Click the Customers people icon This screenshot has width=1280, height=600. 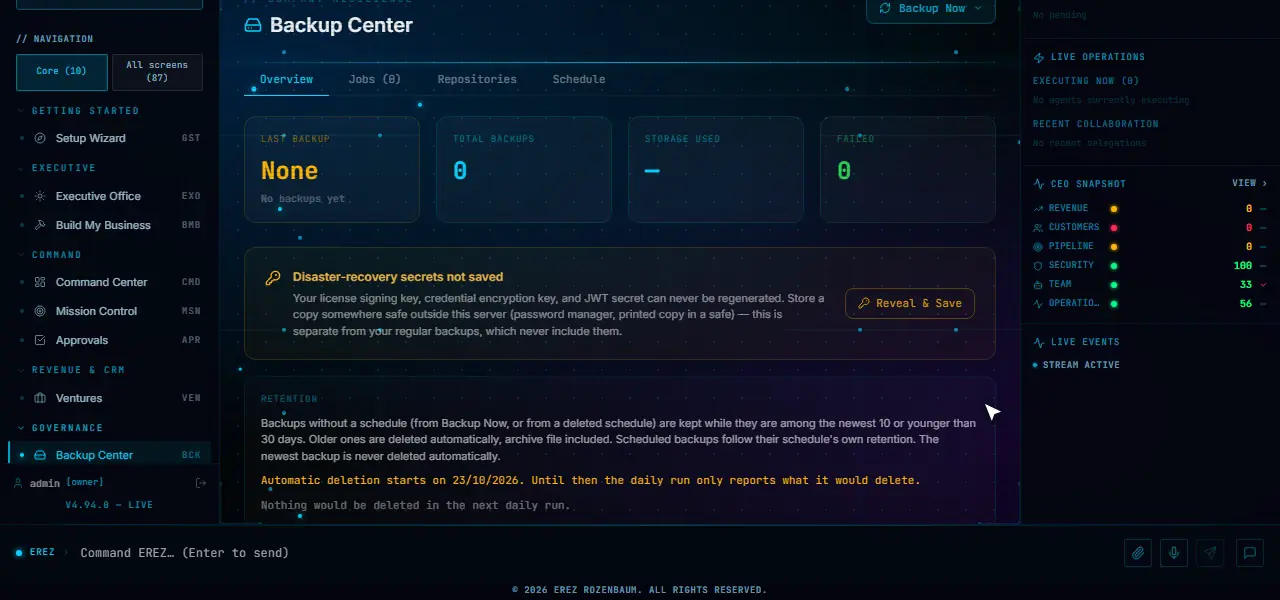tap(1038, 227)
